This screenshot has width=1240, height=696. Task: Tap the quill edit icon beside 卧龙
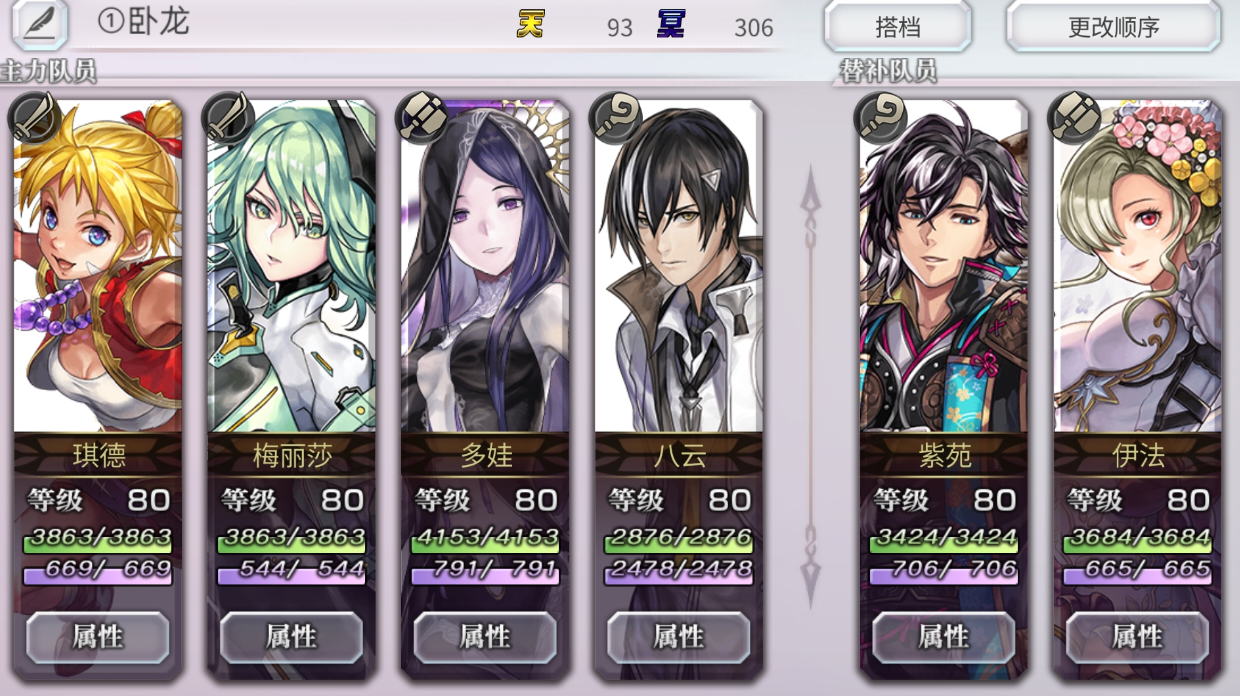[39, 24]
